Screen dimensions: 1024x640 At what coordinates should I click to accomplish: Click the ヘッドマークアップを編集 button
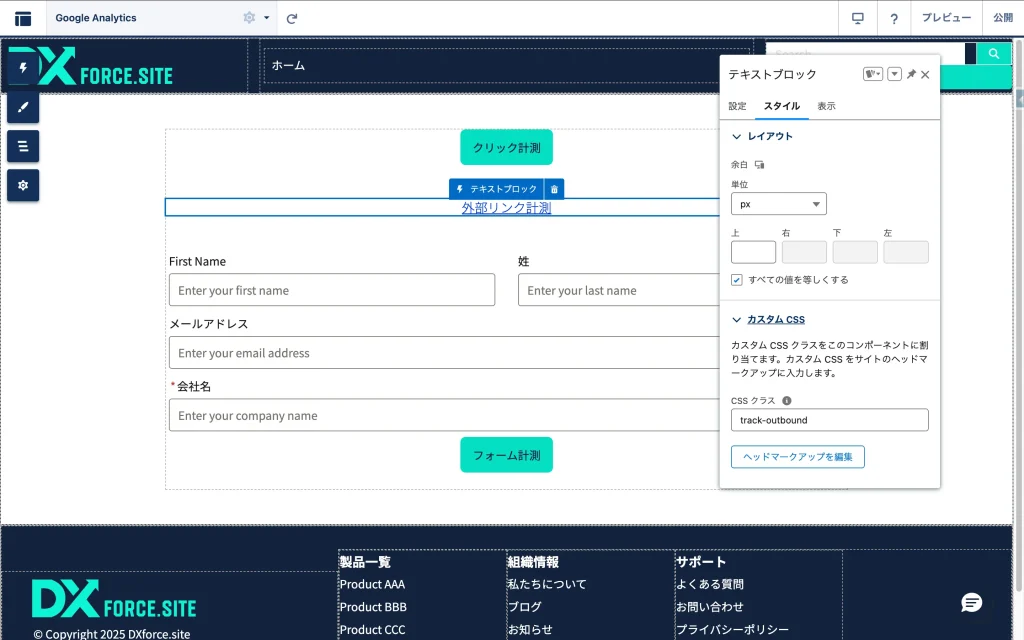(797, 457)
